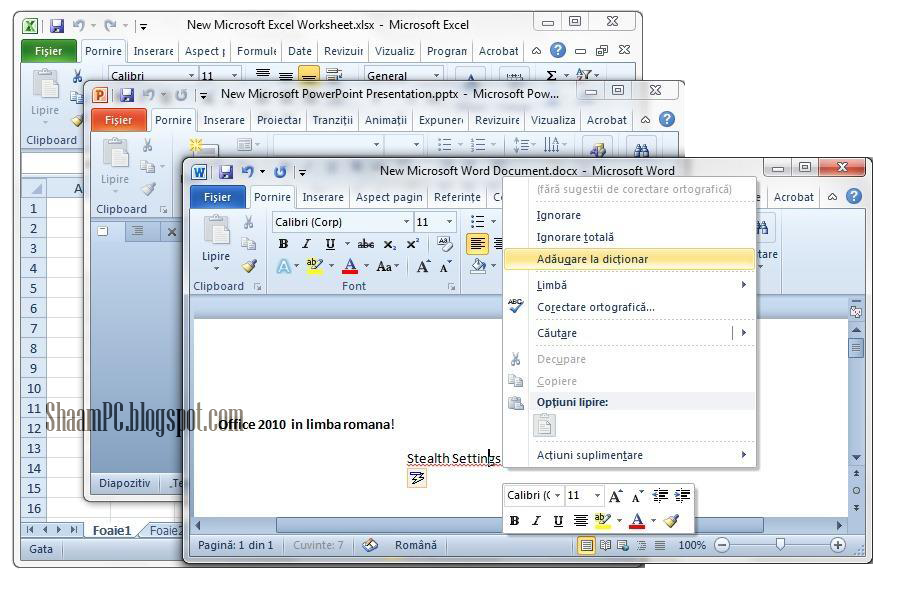Open the mini toolbar font size dropdown
Screen dimensions: 900x592
pos(598,496)
